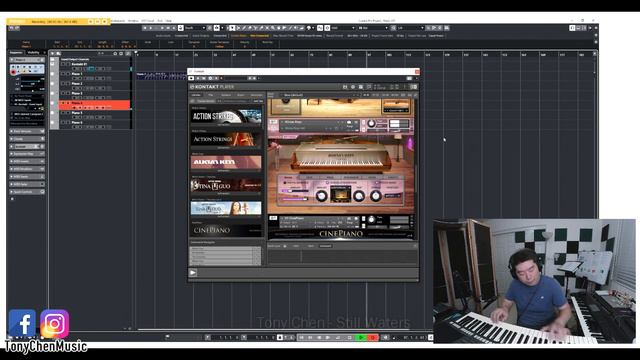640x360 pixels.
Task: Open the Action Strikes library tile
Action: tap(226, 116)
